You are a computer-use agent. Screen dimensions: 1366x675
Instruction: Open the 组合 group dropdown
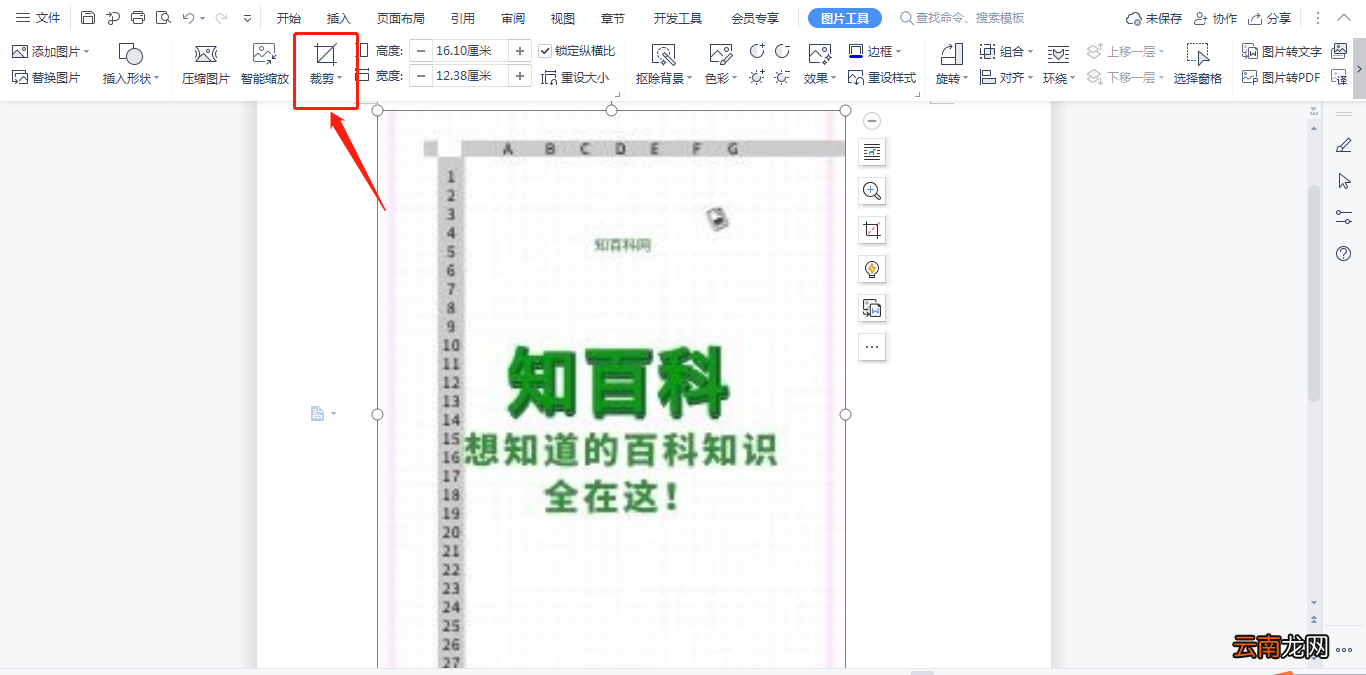[x=1007, y=51]
